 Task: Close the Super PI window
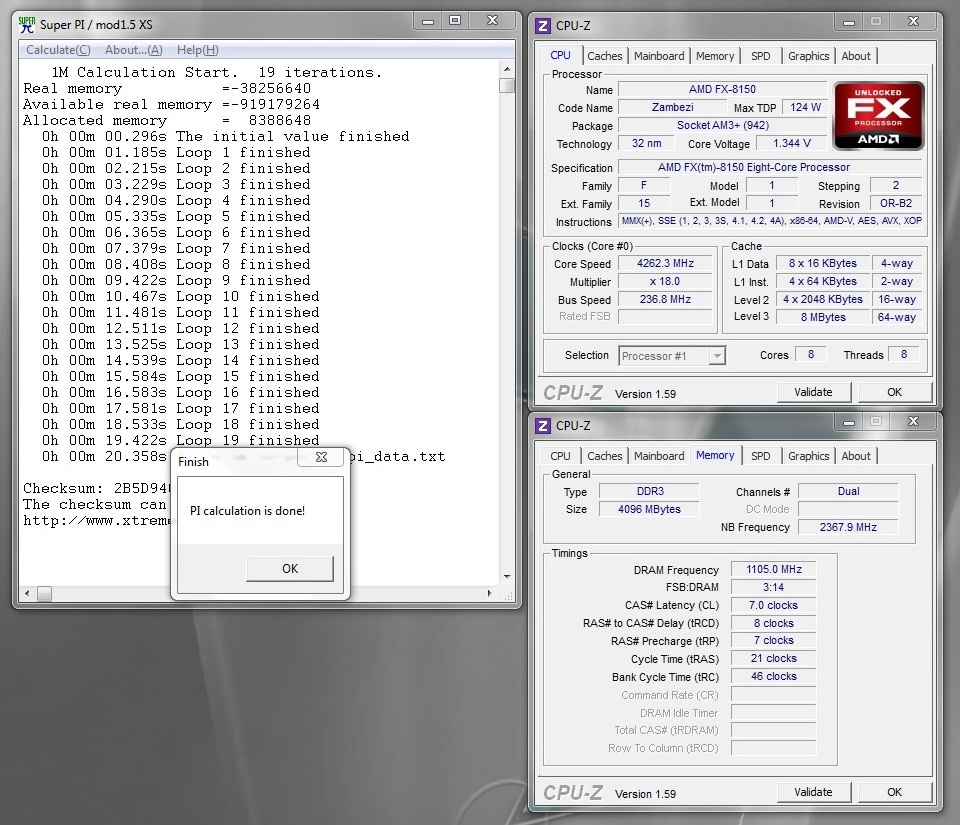point(492,21)
